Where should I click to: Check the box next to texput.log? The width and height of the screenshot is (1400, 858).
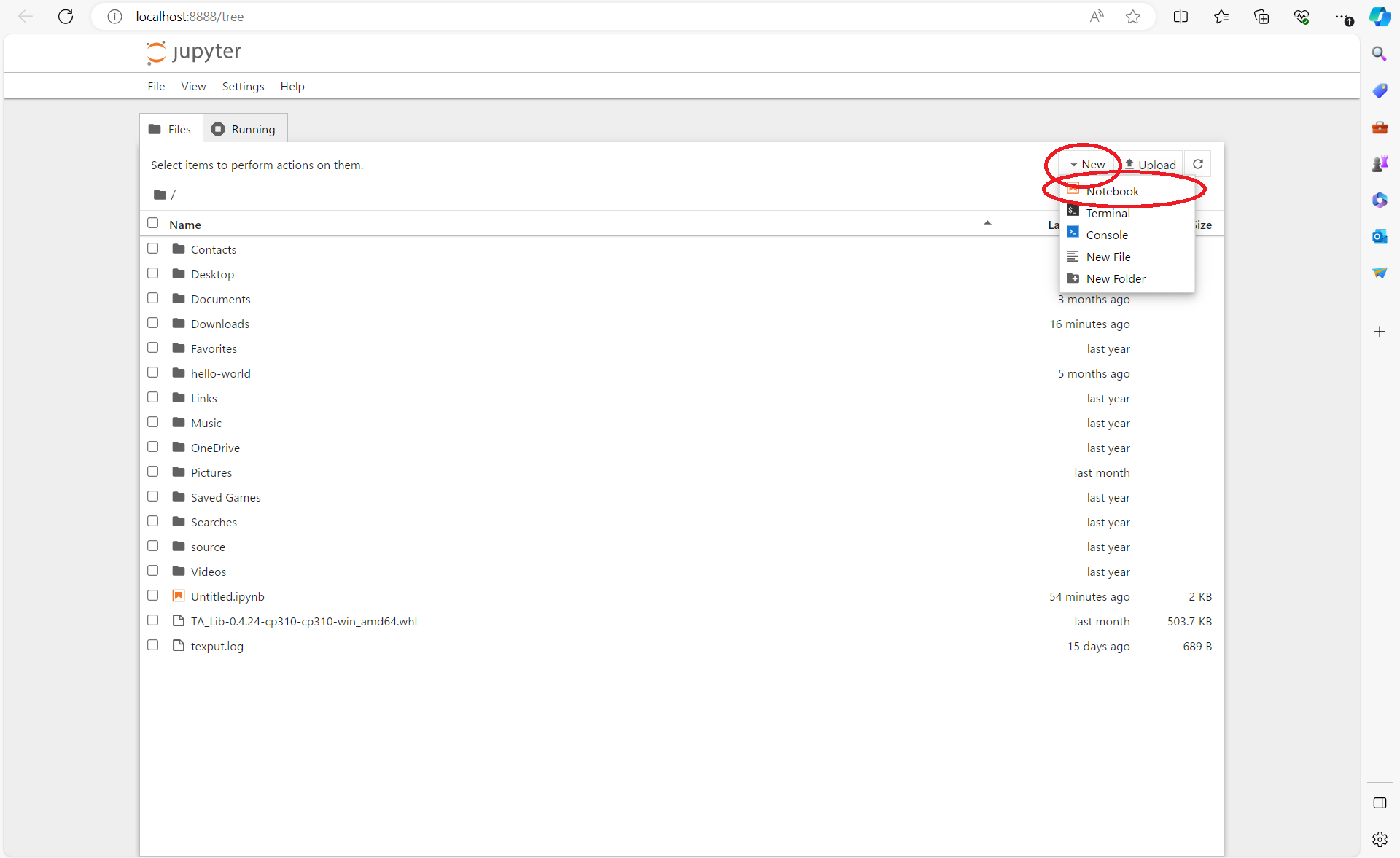tap(152, 645)
